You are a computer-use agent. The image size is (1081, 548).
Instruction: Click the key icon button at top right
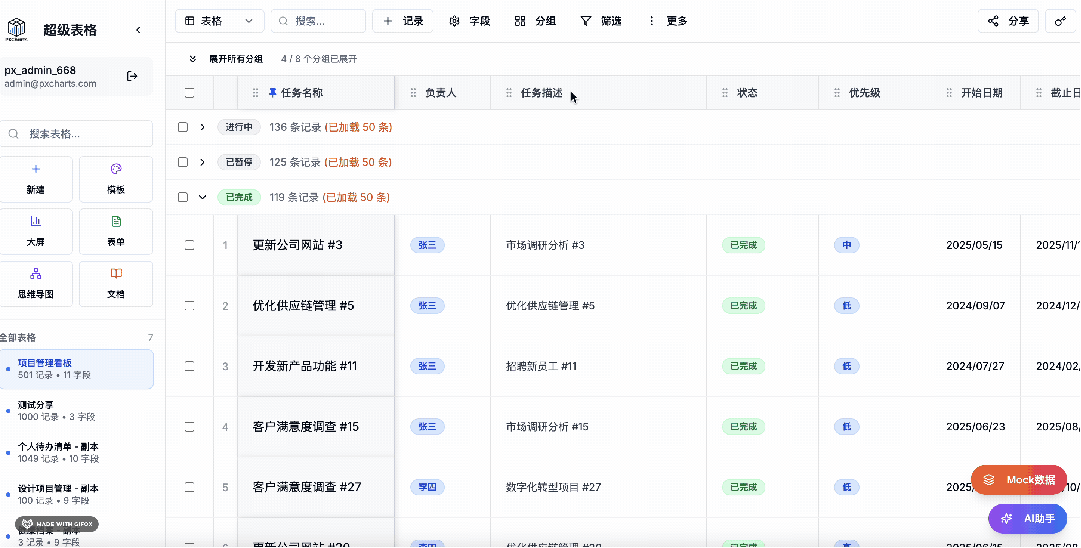pyautogui.click(x=1061, y=21)
